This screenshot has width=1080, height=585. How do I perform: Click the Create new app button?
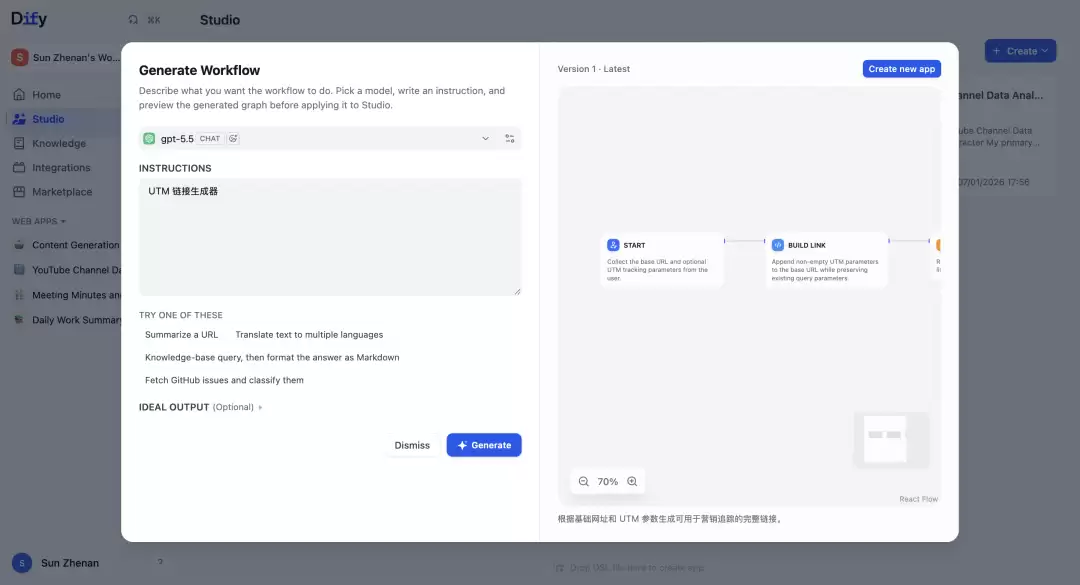pyautogui.click(x=902, y=69)
